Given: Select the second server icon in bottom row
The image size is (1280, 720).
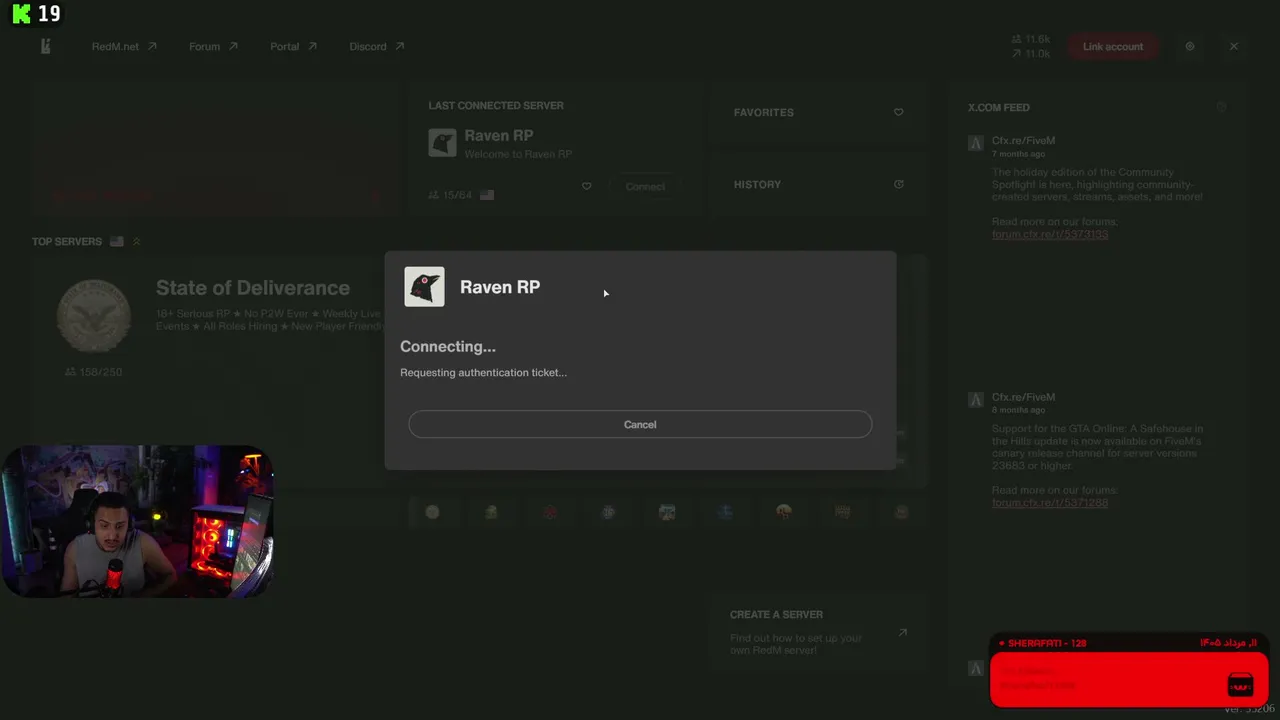Looking at the screenshot, I should pyautogui.click(x=491, y=512).
